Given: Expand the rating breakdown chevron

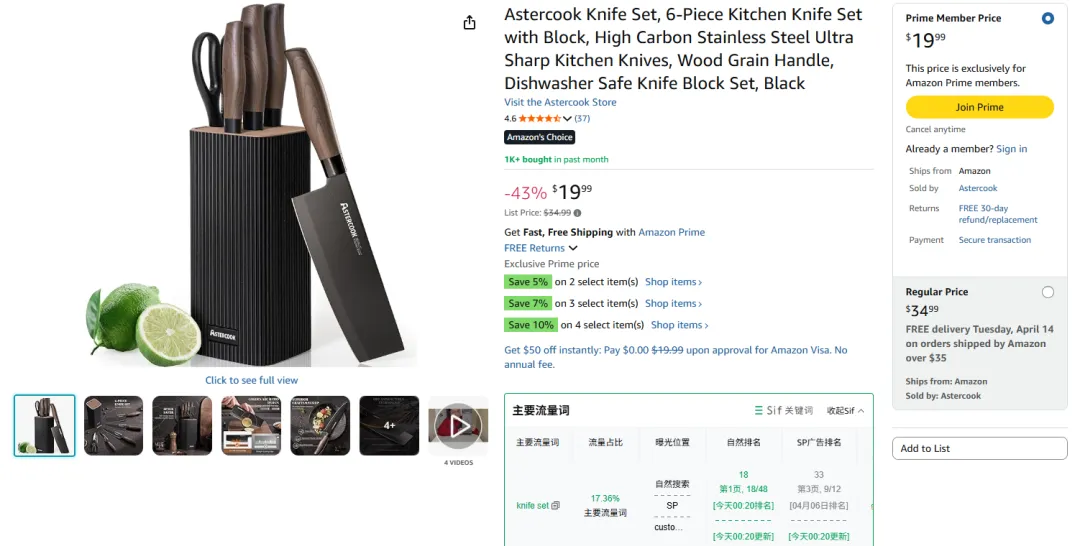Looking at the screenshot, I should pos(567,119).
